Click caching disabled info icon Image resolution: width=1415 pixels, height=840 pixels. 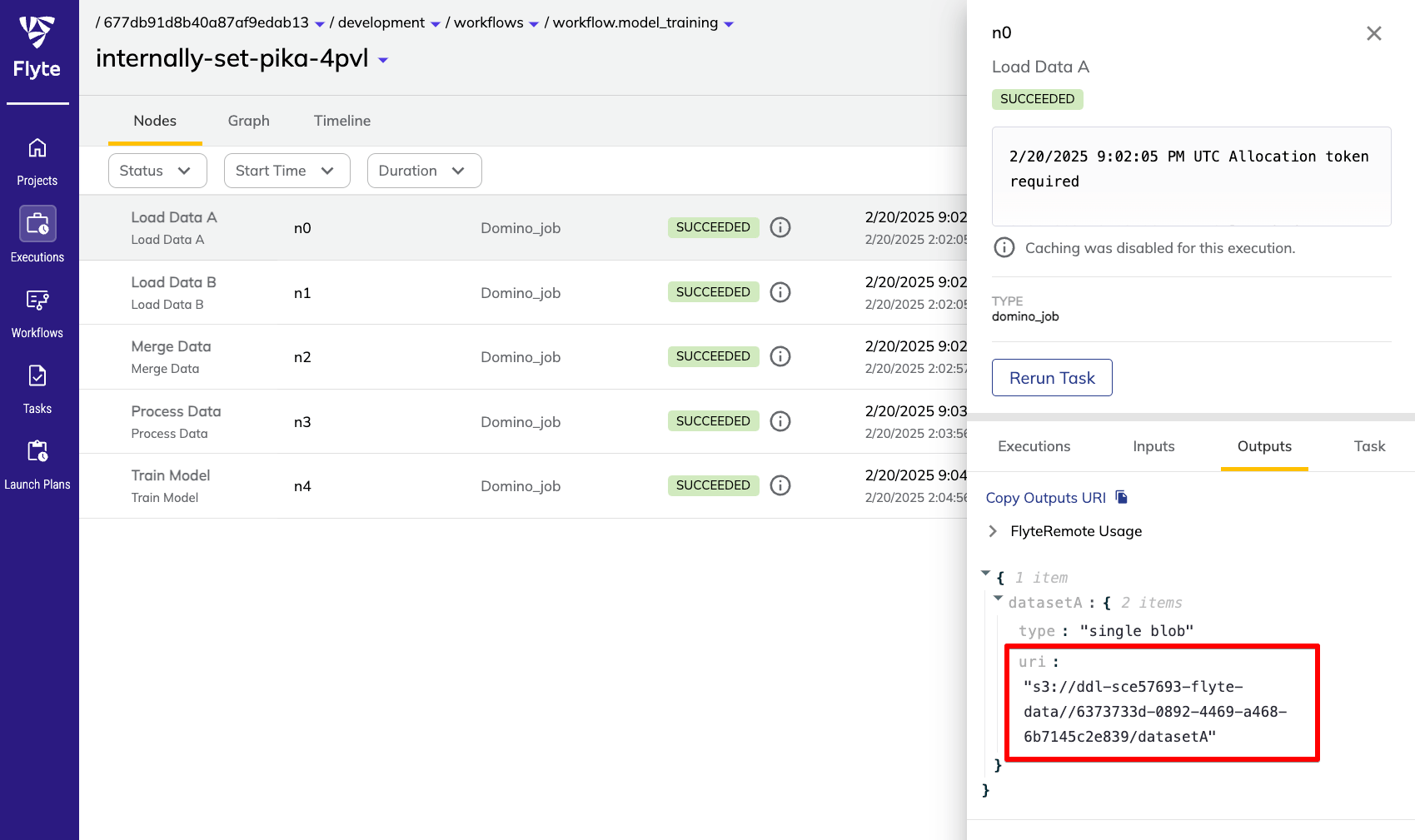[x=1004, y=247]
